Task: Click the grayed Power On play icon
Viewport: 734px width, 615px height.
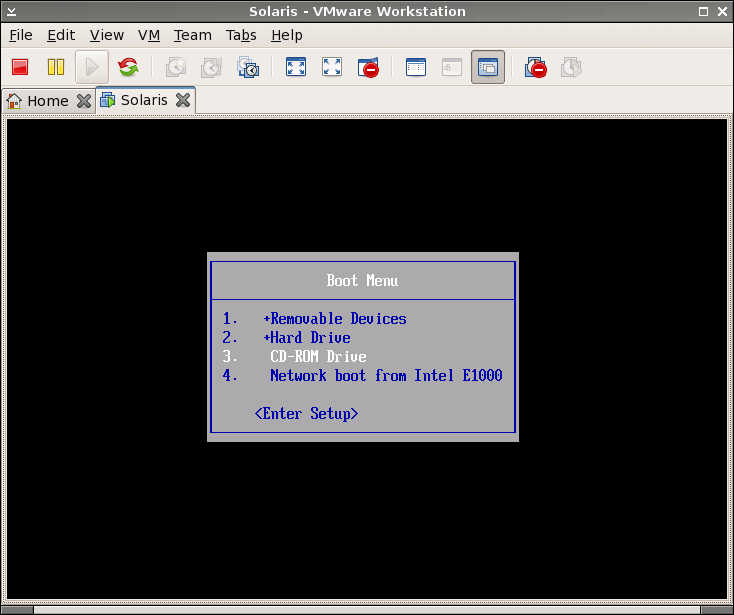Action: 92,67
